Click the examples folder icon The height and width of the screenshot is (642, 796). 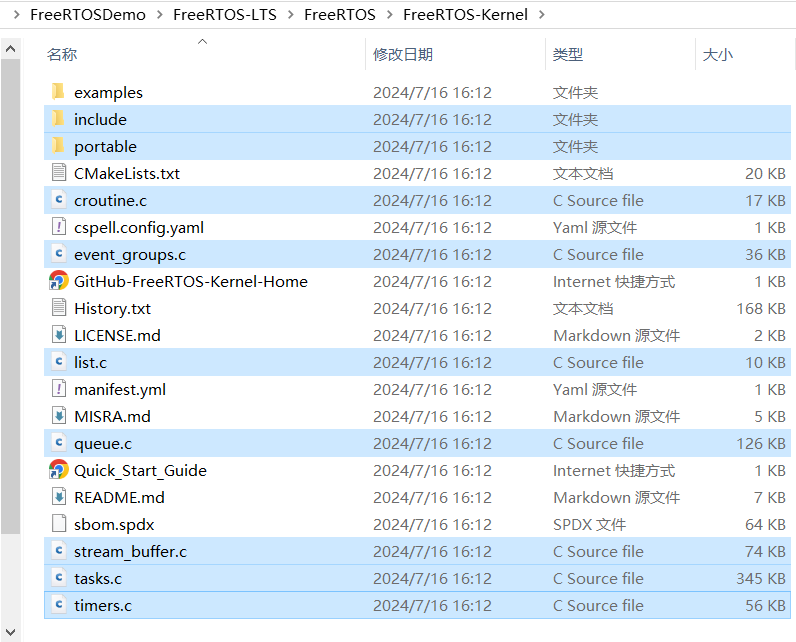58,92
